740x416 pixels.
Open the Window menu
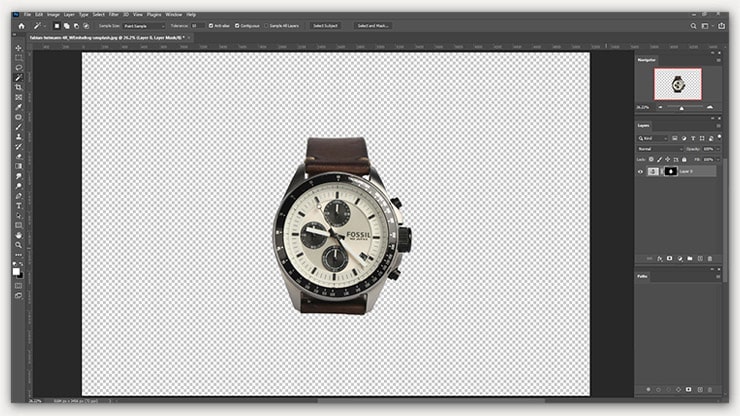pyautogui.click(x=174, y=15)
